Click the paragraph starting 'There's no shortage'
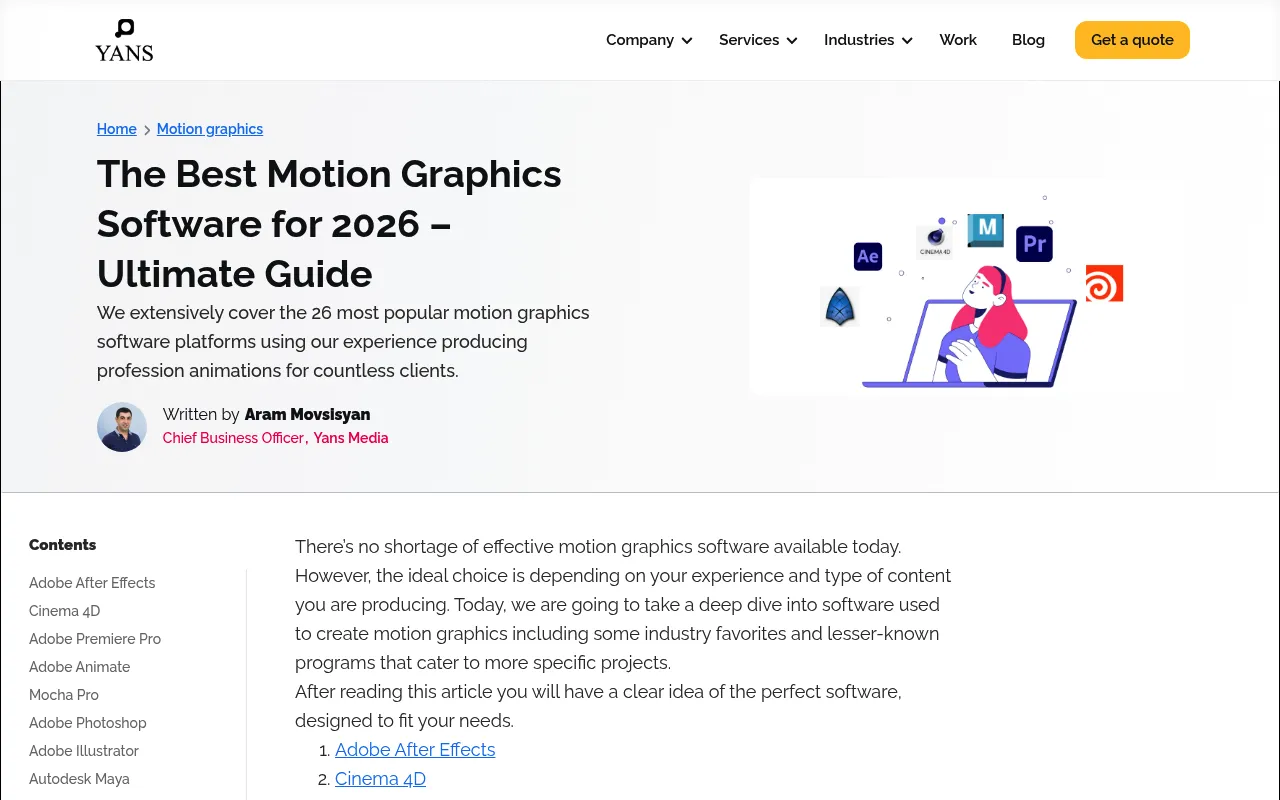1280x800 pixels. 623,604
